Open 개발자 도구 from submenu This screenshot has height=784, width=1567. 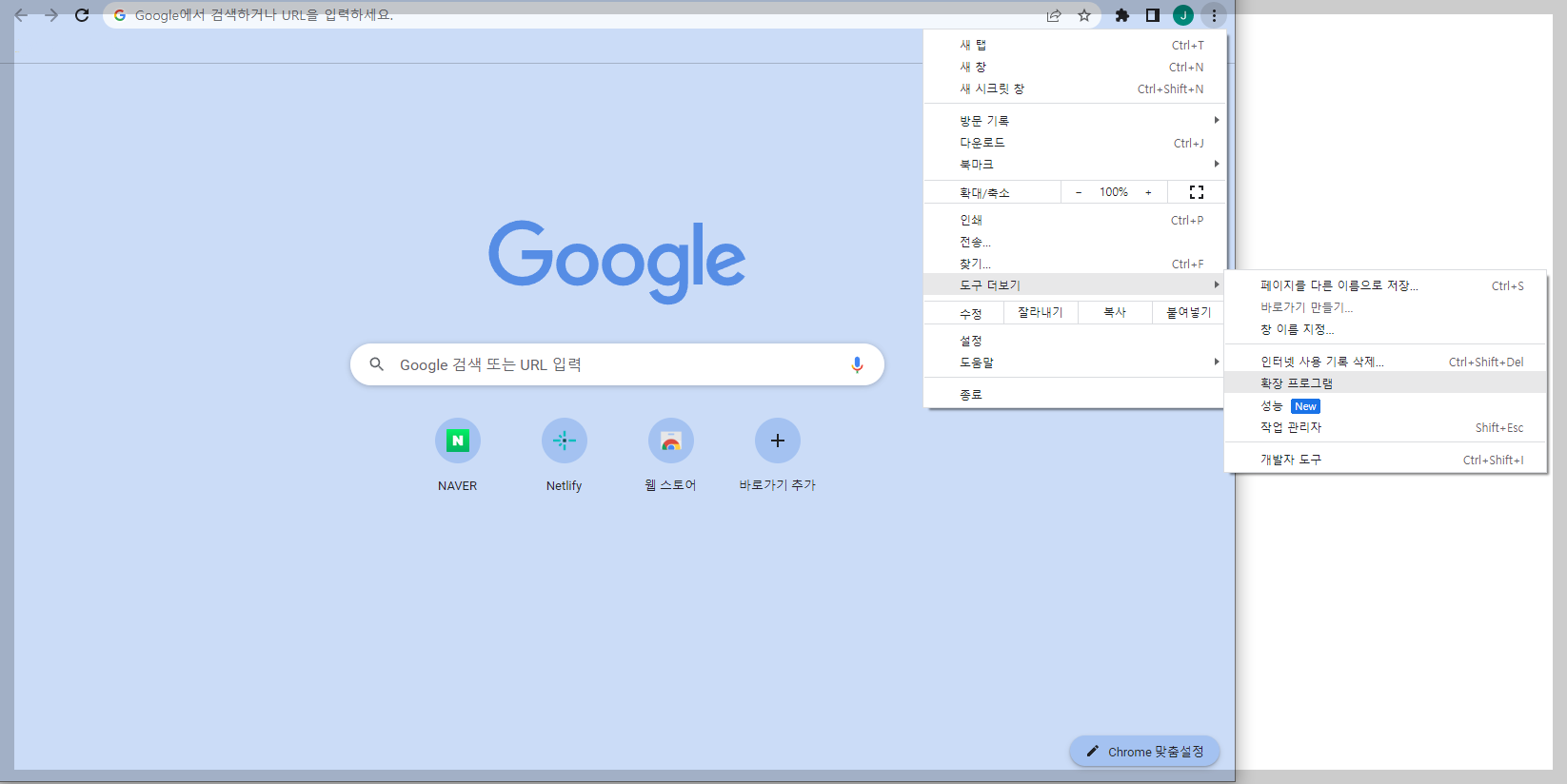(1386, 460)
